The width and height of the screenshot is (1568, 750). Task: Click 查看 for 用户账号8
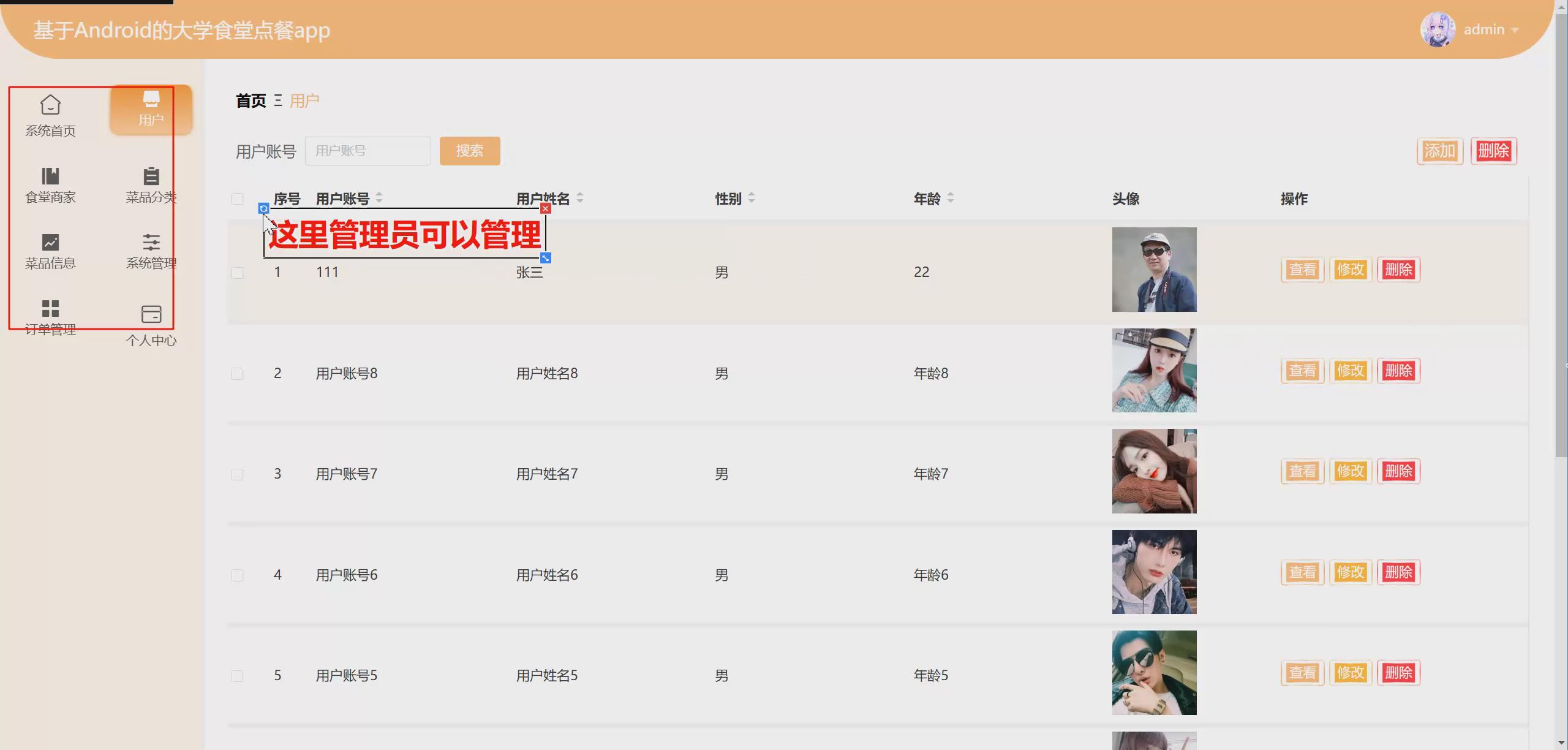1302,371
